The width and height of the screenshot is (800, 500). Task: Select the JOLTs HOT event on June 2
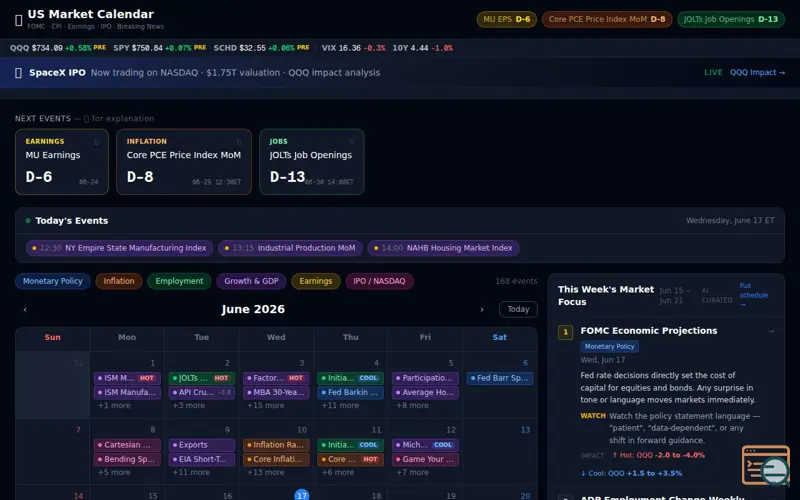pyautogui.click(x=202, y=378)
